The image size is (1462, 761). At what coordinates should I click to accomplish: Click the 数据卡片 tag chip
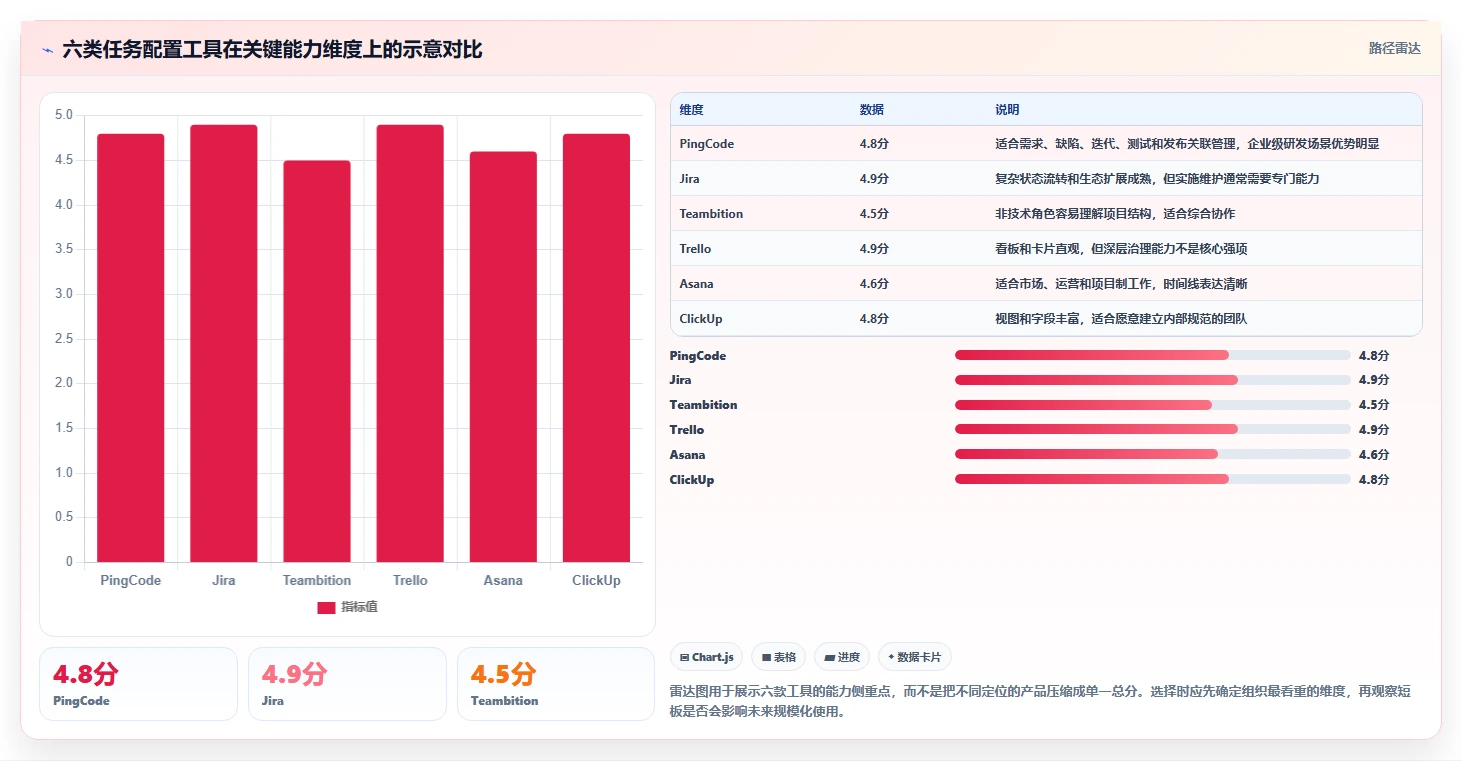pyautogui.click(x=915, y=657)
